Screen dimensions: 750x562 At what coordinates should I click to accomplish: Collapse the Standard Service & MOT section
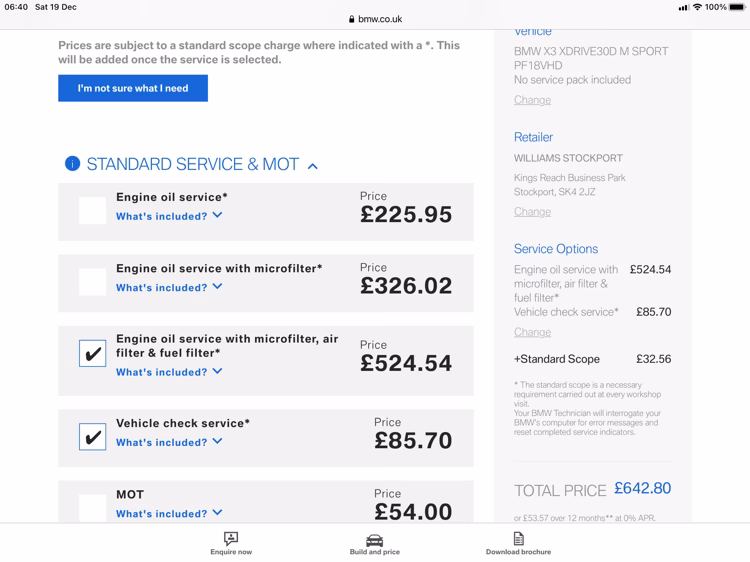(x=313, y=166)
